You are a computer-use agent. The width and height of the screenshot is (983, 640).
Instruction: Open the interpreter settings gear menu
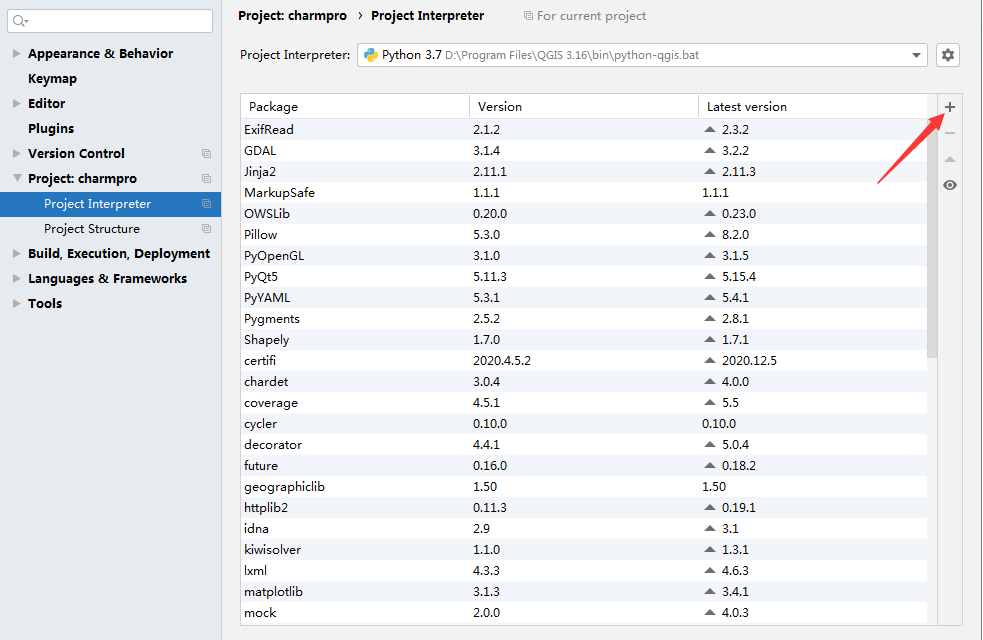tap(948, 55)
